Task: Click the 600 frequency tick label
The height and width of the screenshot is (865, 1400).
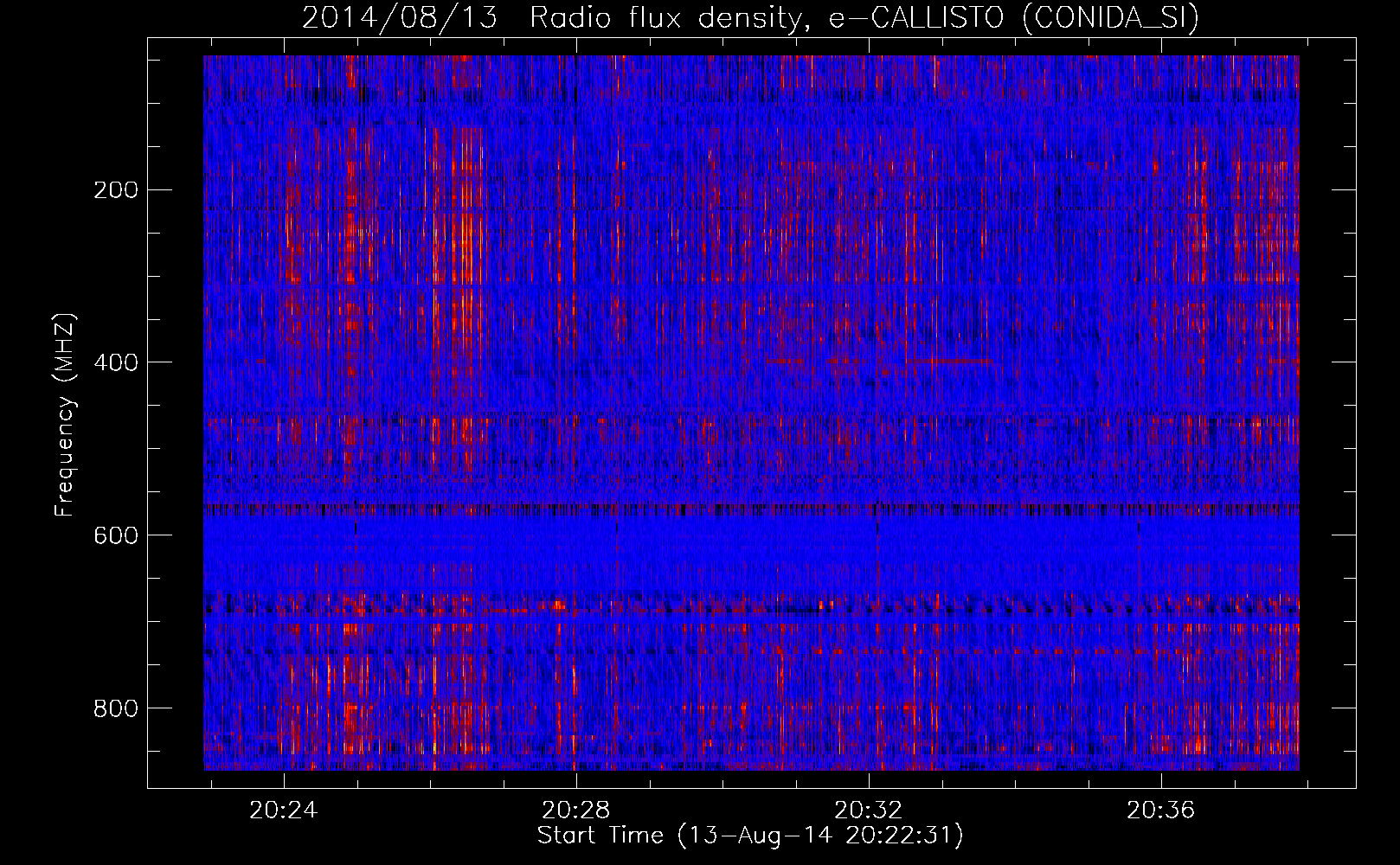Action: click(116, 535)
